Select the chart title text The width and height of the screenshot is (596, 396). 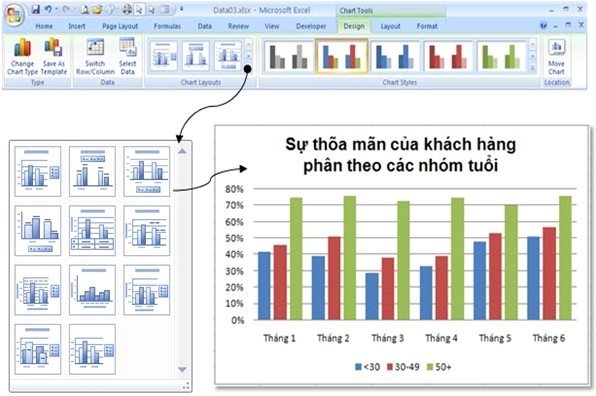401,155
